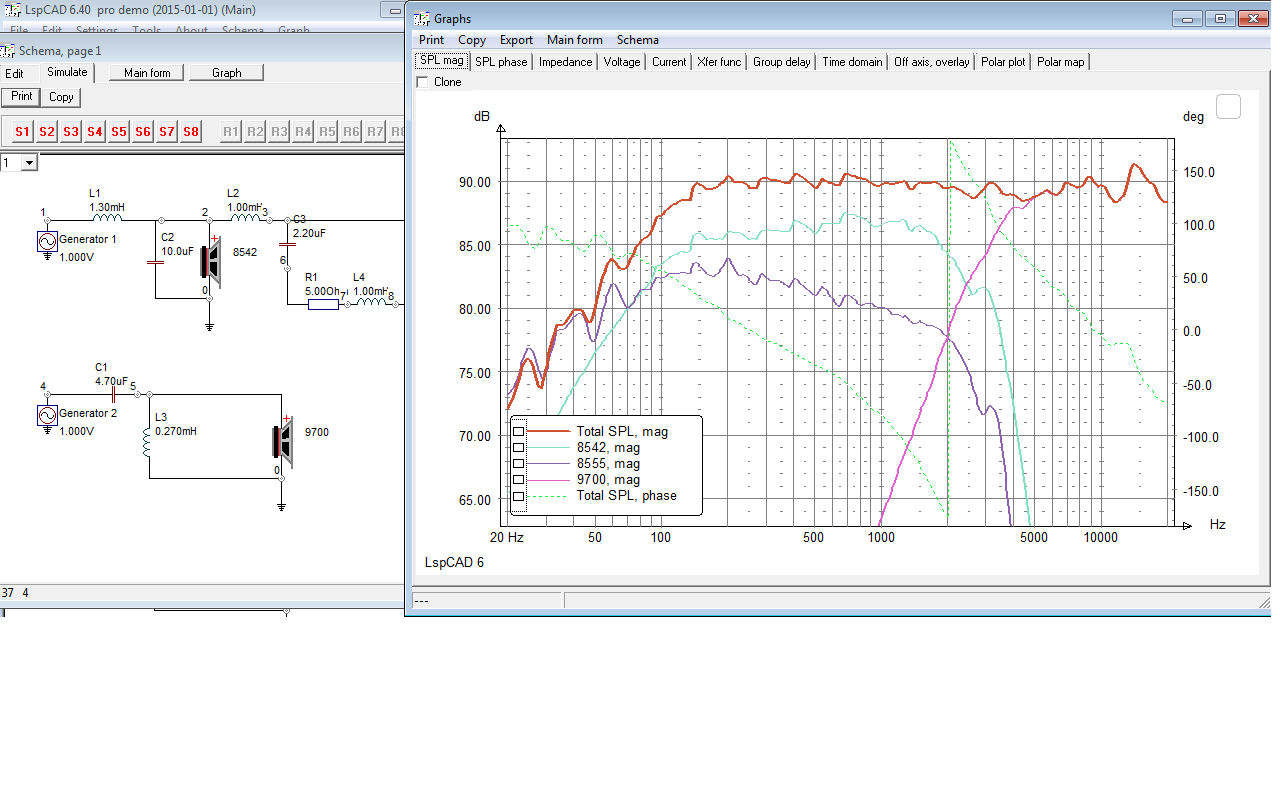Switch to SPL phase tab

pyautogui.click(x=501, y=62)
